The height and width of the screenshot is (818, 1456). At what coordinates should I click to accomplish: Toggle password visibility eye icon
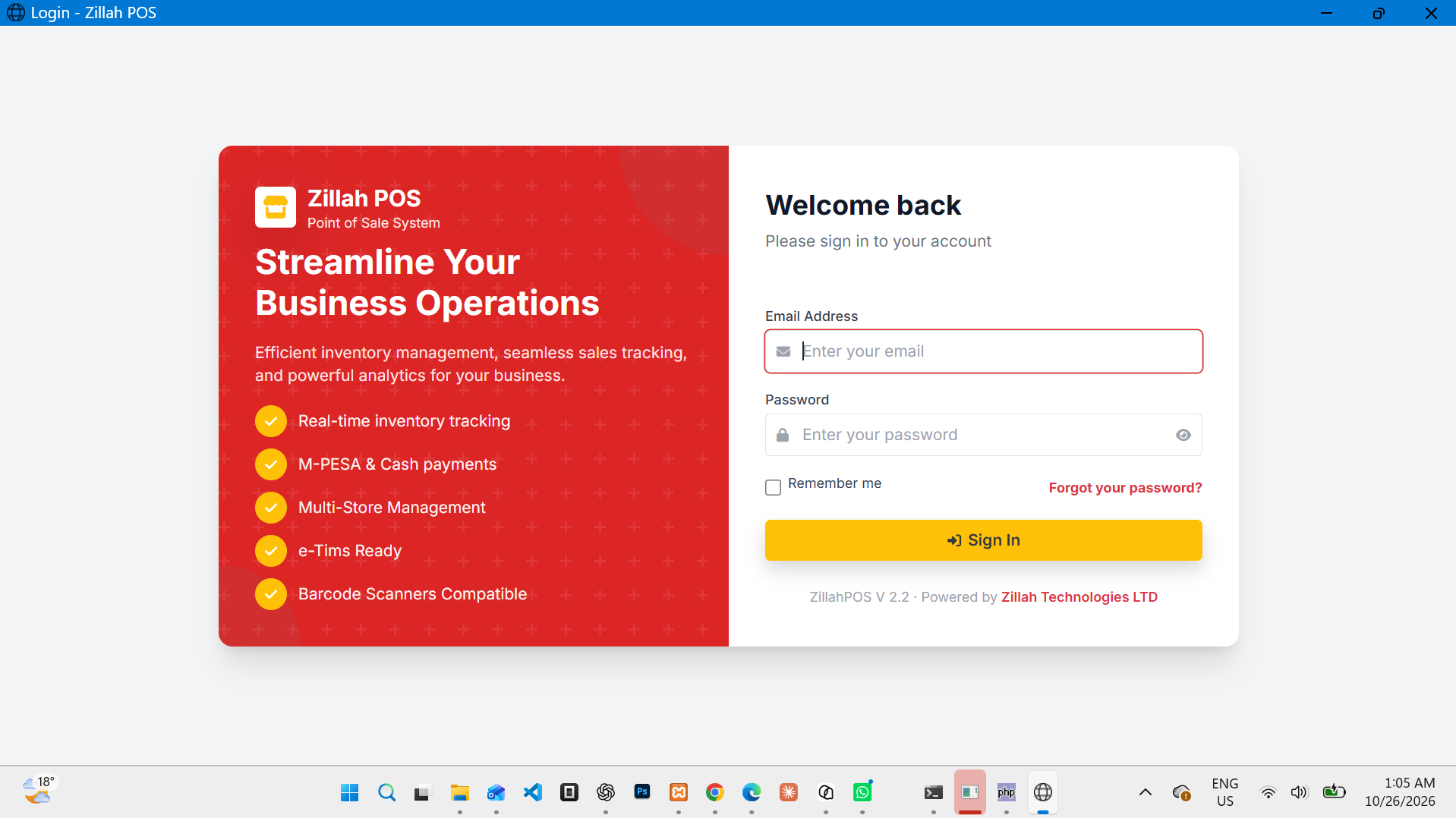tap(1183, 435)
